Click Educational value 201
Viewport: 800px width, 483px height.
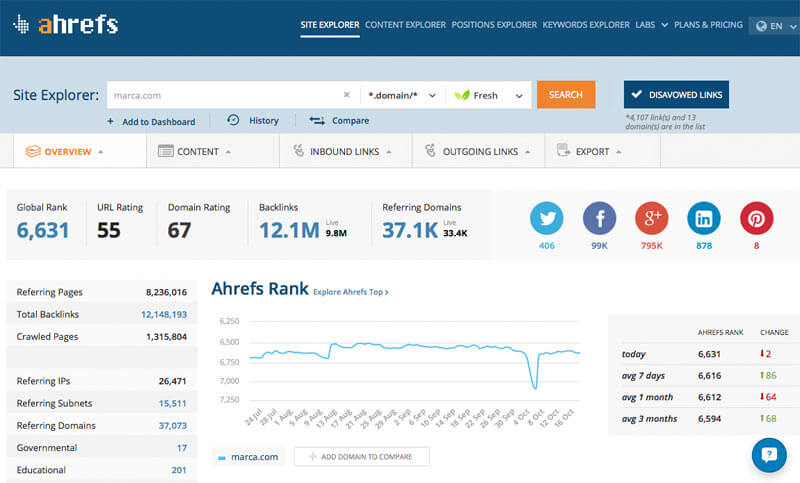coord(179,470)
